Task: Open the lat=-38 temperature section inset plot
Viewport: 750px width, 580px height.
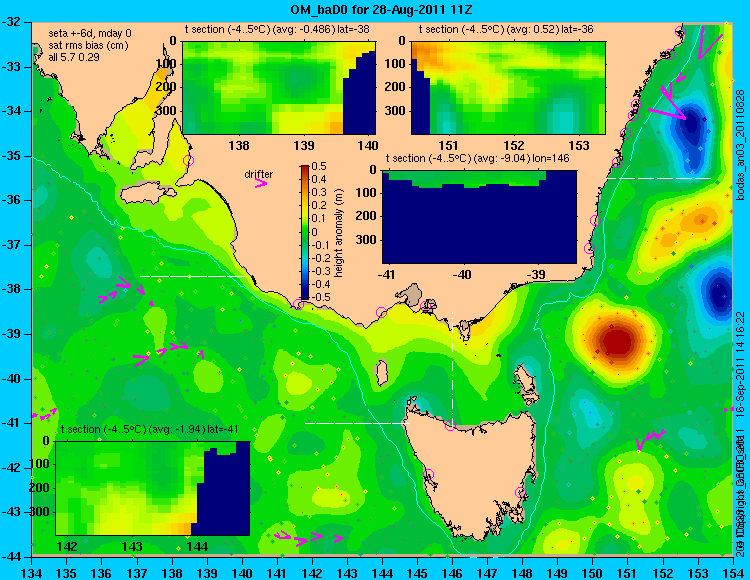Action: [x=279, y=88]
